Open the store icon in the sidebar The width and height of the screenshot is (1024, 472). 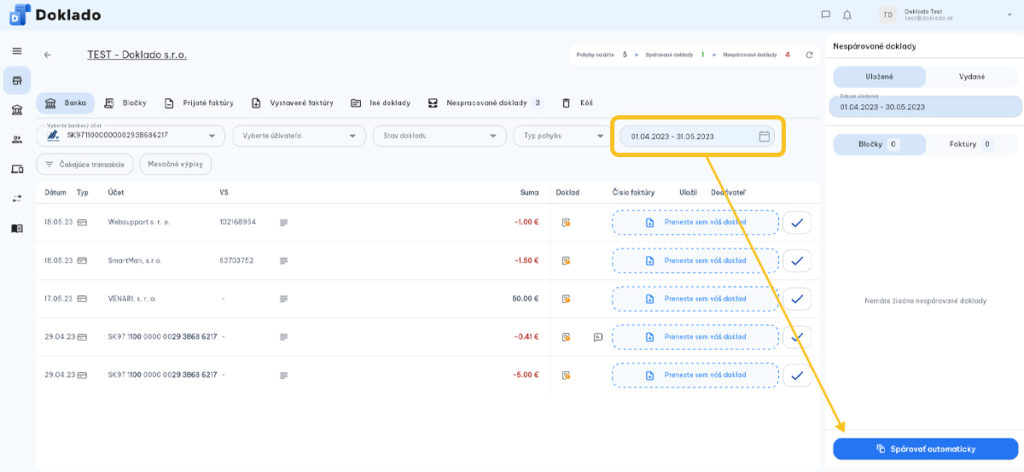coord(17,80)
